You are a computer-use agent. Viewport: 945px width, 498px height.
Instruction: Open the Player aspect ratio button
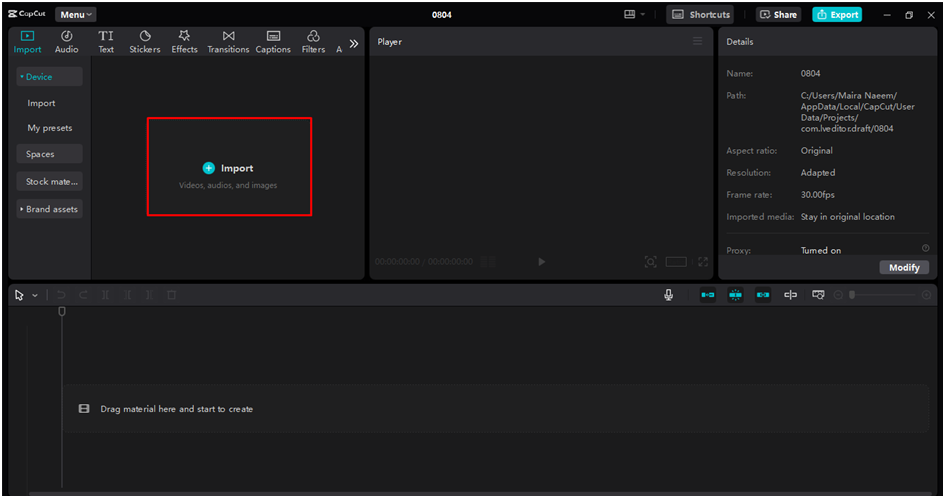point(676,262)
